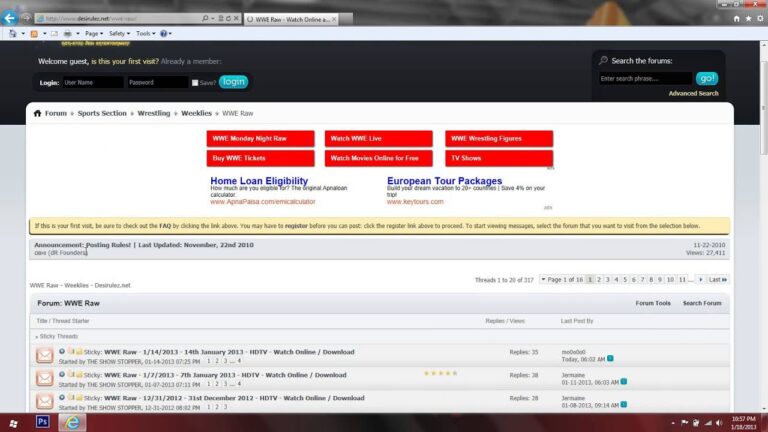Screen dimensions: 768x432
Task: Open European Tour Packages ad link
Action: click(444, 181)
